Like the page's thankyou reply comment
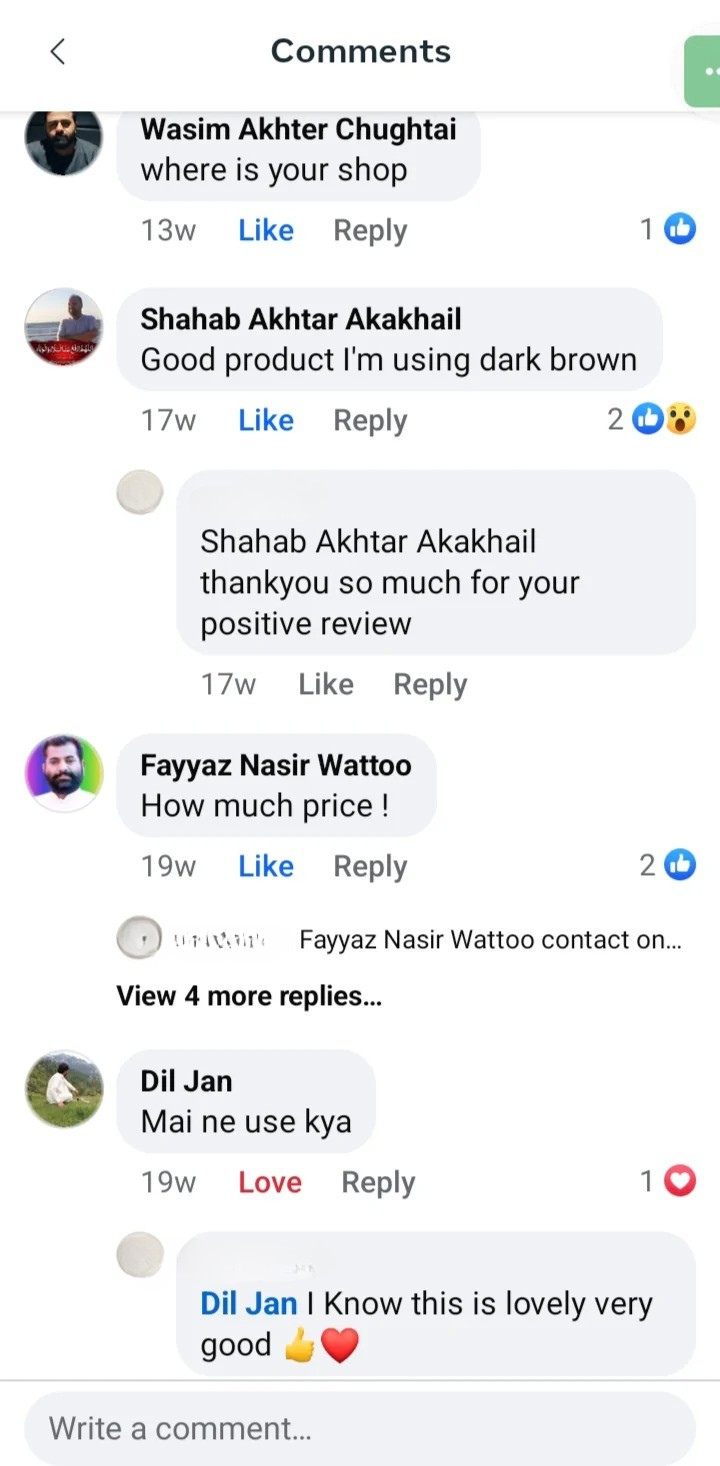The image size is (720, 1466). [326, 684]
